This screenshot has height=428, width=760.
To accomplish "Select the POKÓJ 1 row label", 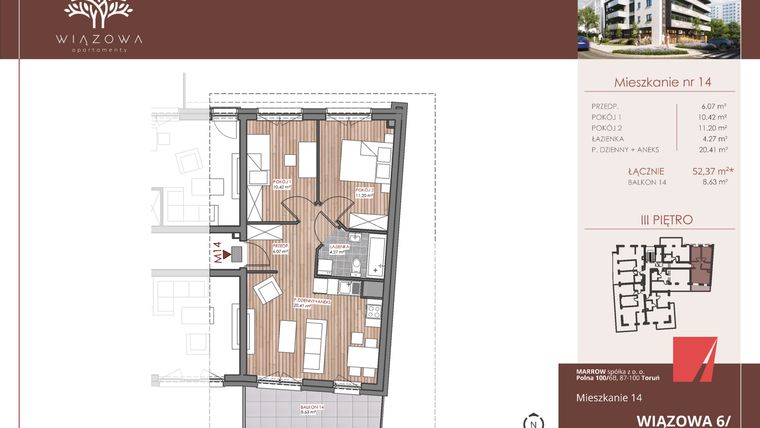I will (606, 117).
